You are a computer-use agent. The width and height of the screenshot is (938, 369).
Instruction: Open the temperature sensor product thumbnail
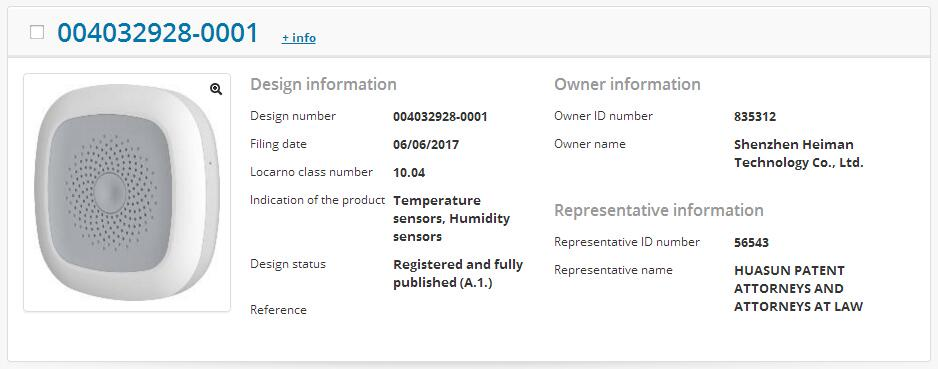[x=127, y=192]
